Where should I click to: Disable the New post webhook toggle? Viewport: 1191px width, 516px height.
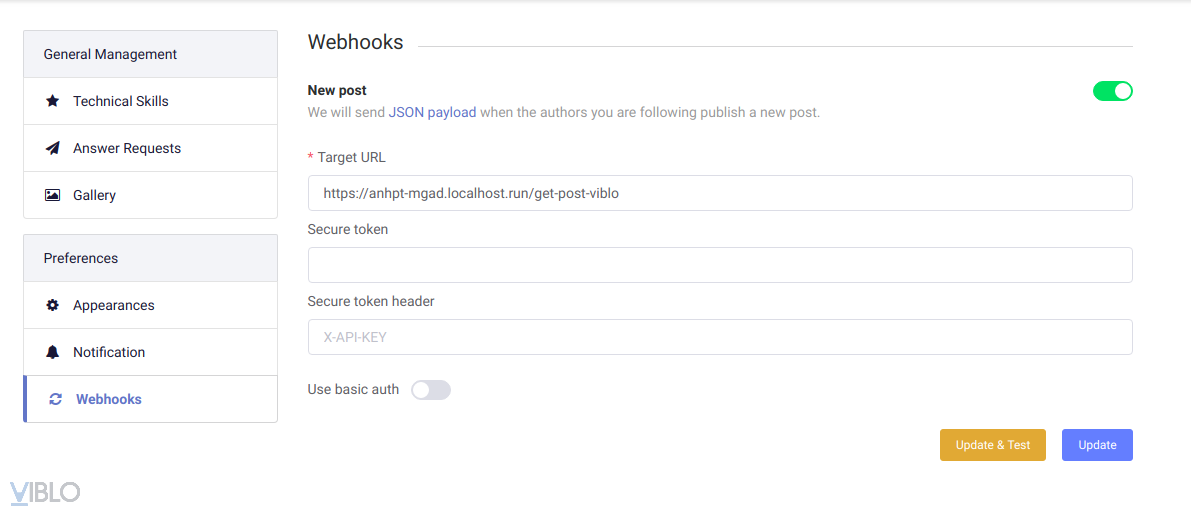(1112, 91)
